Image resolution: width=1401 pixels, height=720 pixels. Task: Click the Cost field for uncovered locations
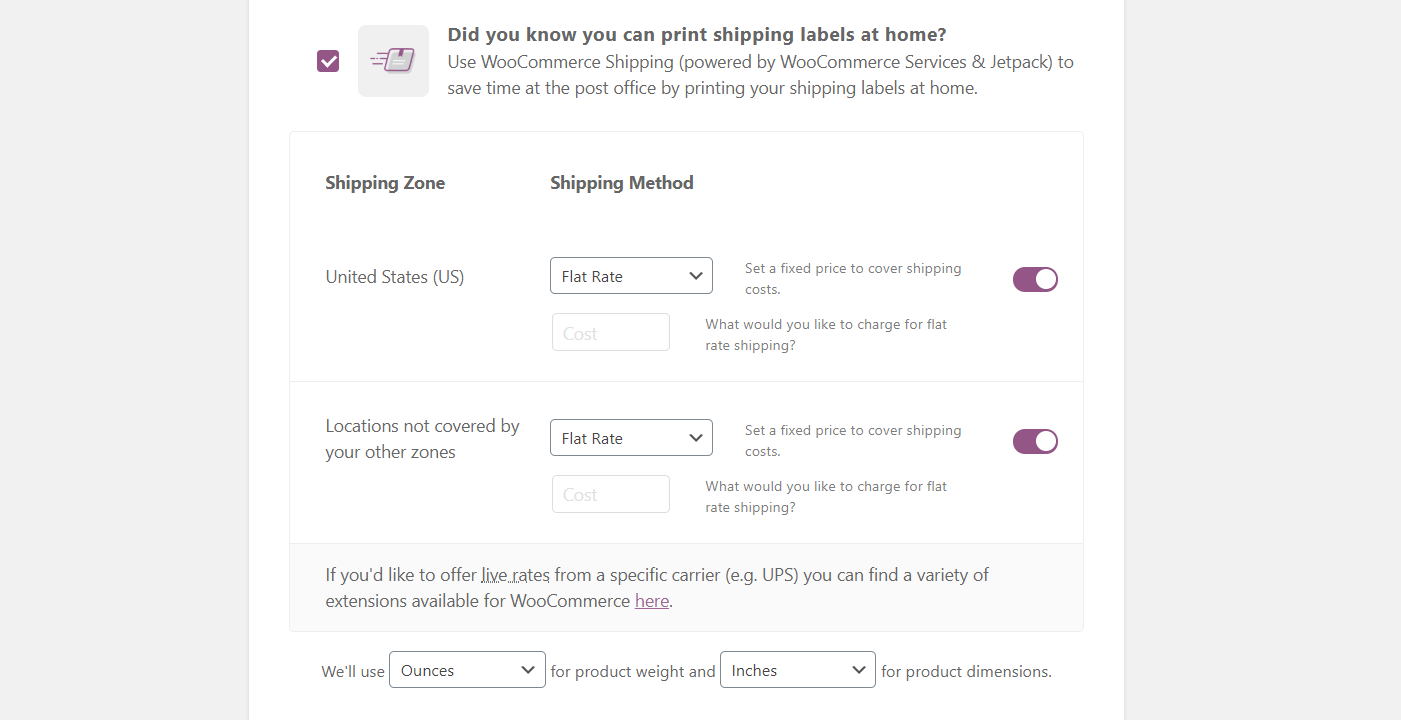coord(610,493)
